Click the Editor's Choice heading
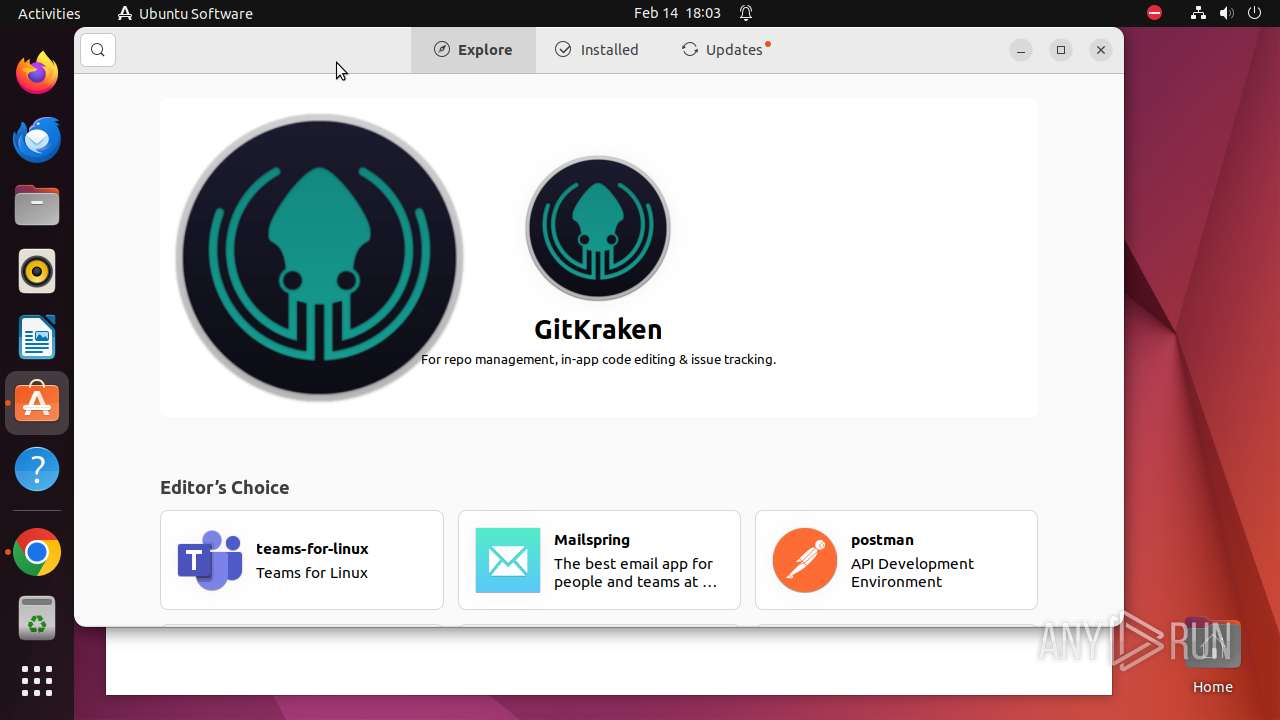The width and height of the screenshot is (1280, 720). click(x=225, y=488)
